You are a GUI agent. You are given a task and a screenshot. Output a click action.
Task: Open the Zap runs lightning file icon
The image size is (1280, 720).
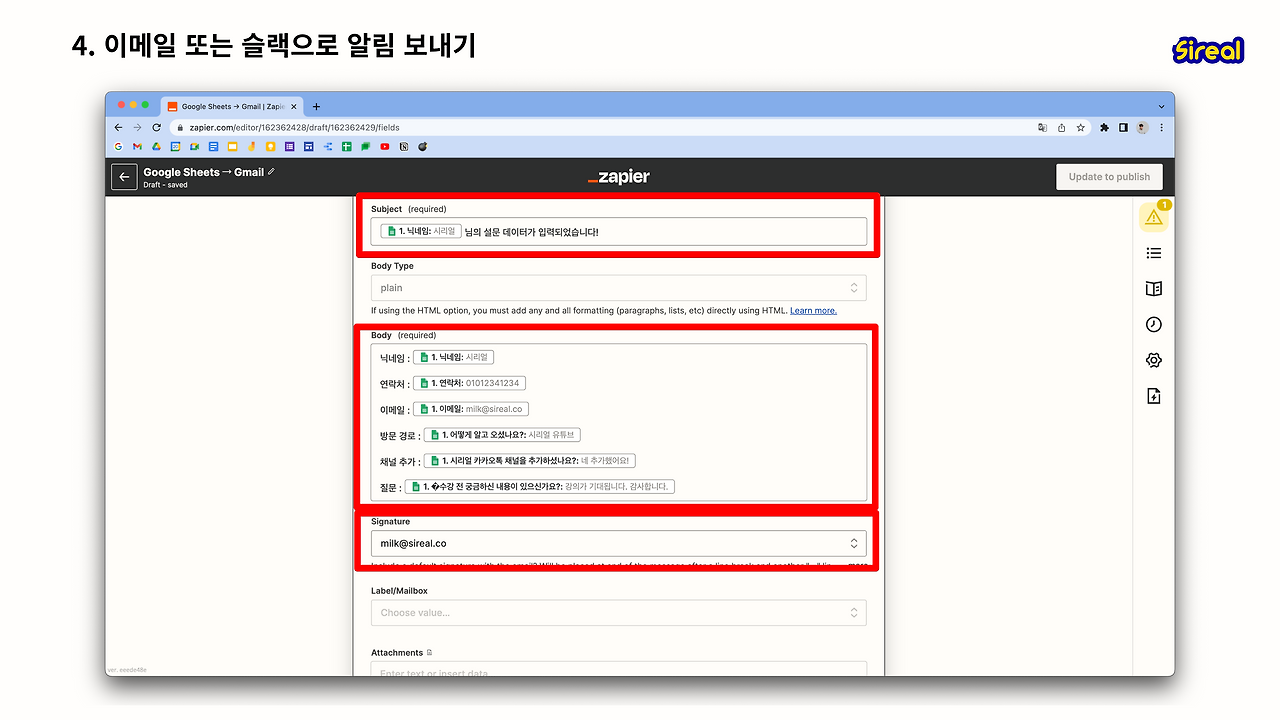[x=1154, y=396]
